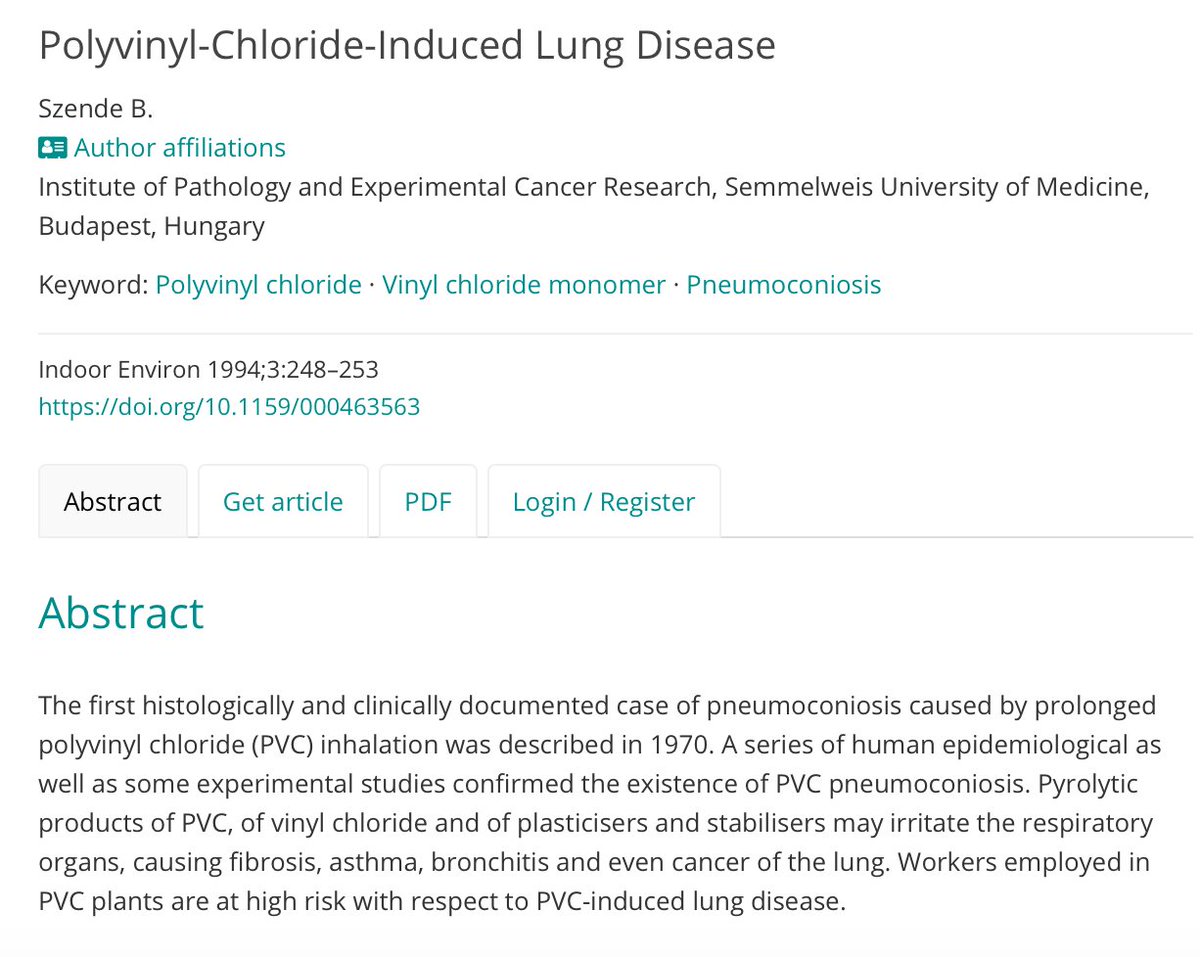Click the author name Szende B.

point(96,109)
